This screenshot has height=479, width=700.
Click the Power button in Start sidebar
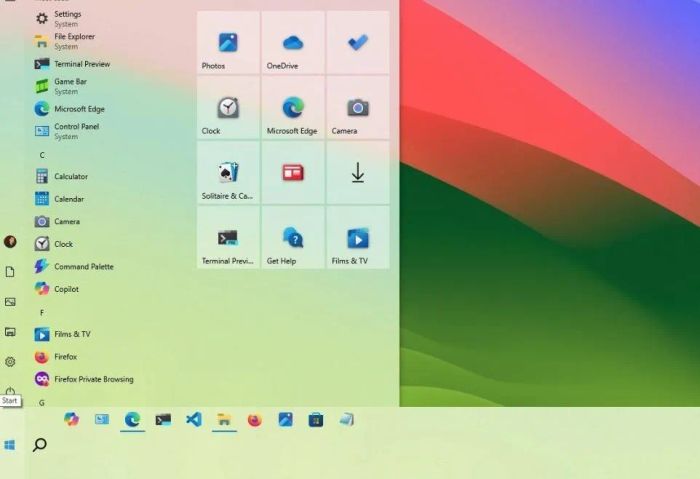pyautogui.click(x=10, y=392)
